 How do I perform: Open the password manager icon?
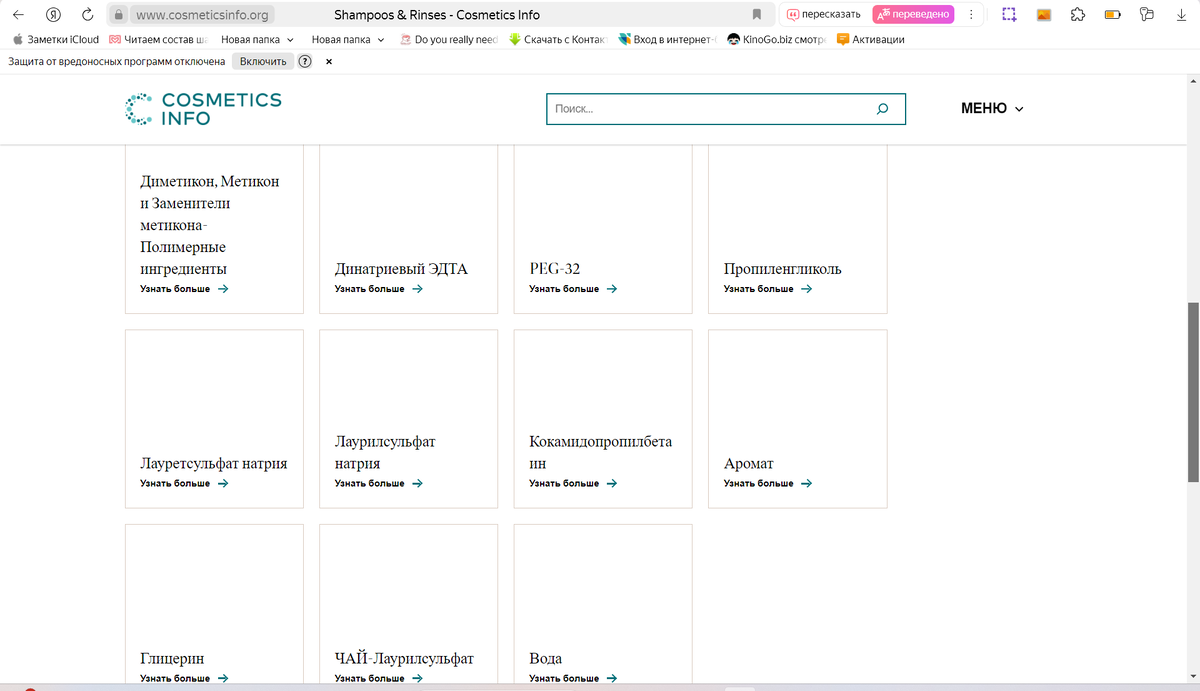click(x=1146, y=13)
